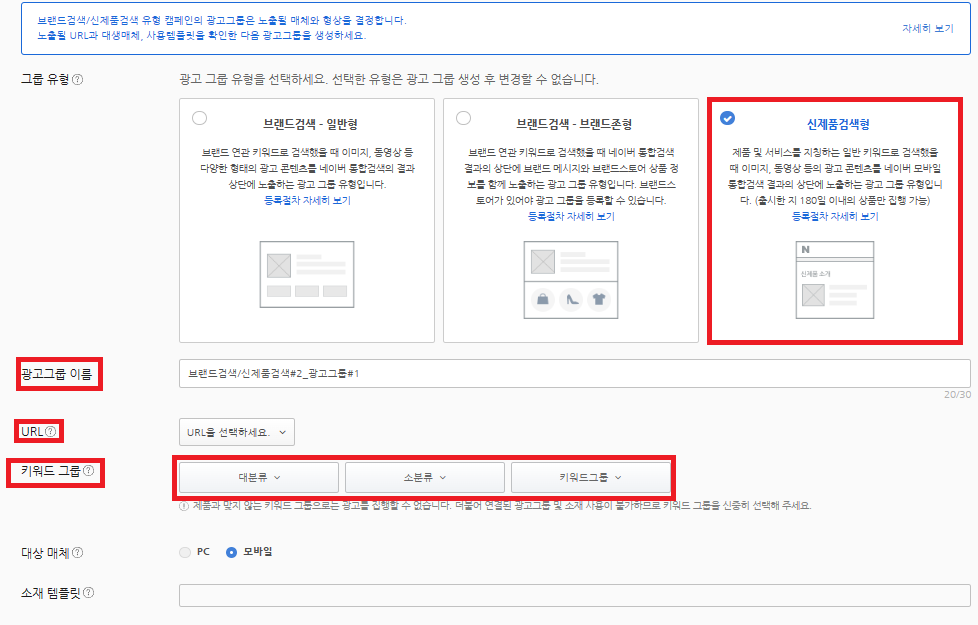Click the 광고그룹 이름 label
This screenshot has height=625, width=978.
pos(56,374)
